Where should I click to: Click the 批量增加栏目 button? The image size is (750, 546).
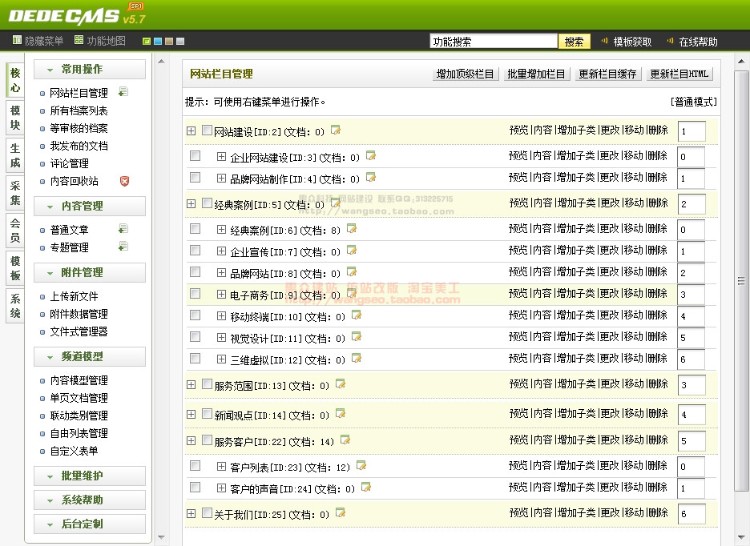(537, 74)
